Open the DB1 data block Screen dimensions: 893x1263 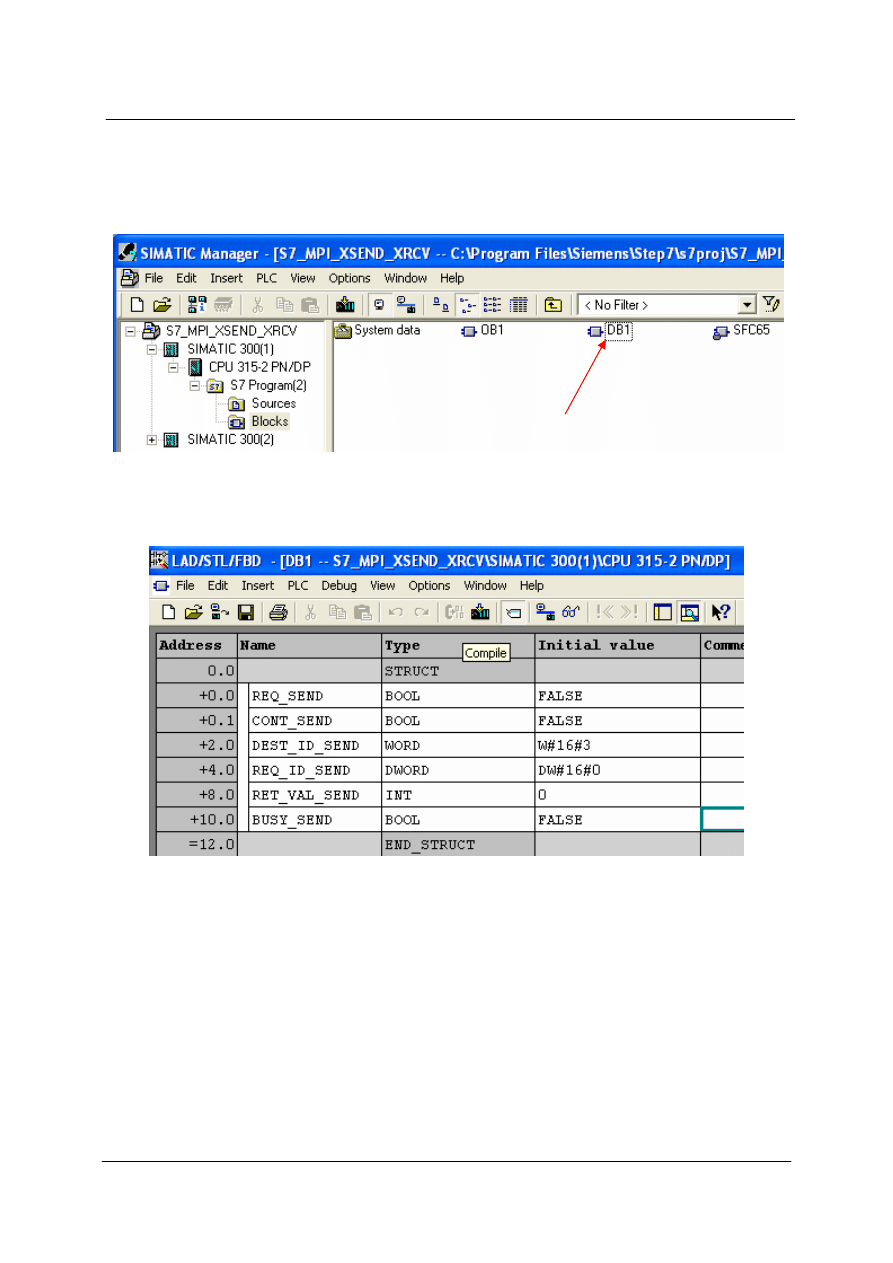610,331
